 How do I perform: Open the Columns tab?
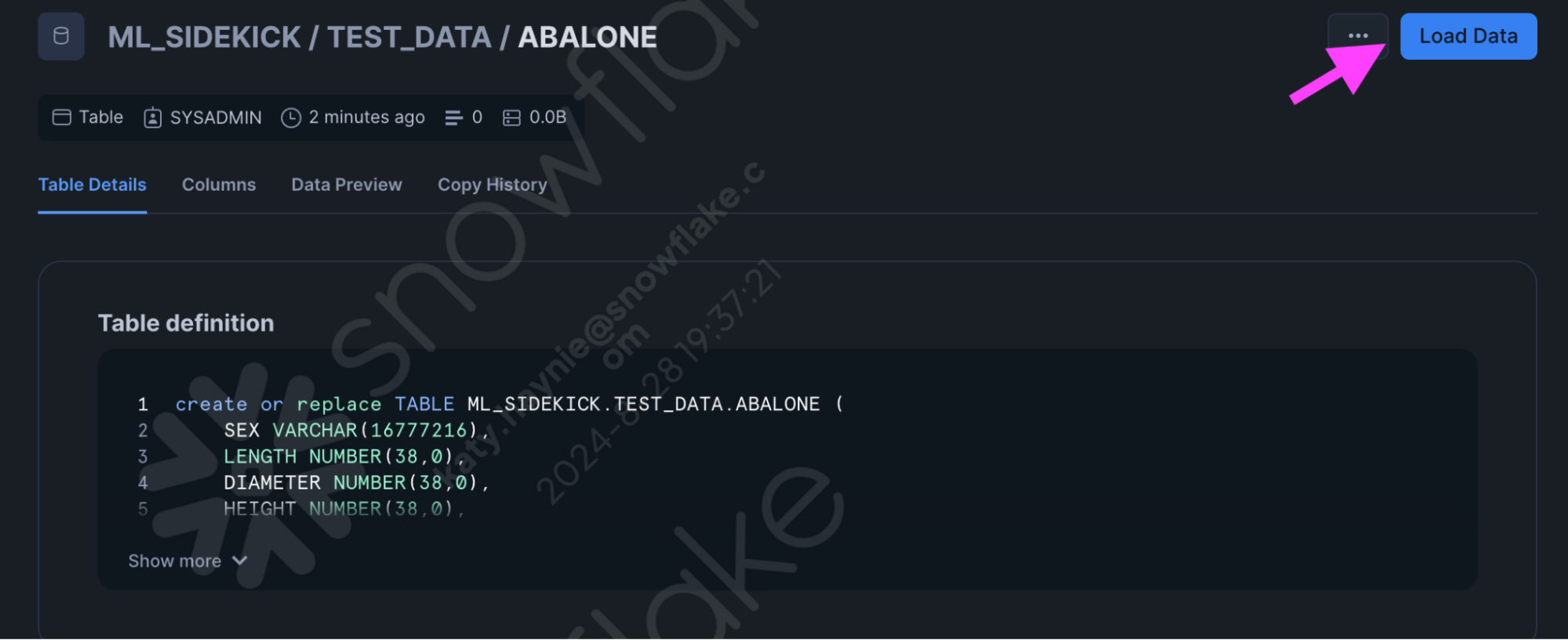click(219, 184)
